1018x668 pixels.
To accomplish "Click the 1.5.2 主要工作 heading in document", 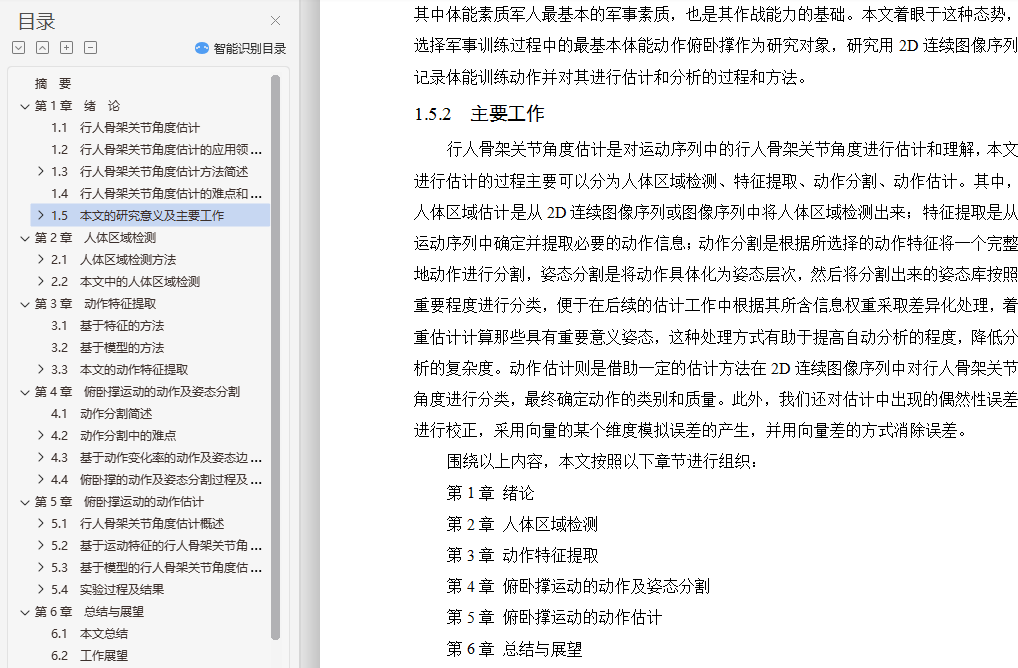I will point(479,114).
